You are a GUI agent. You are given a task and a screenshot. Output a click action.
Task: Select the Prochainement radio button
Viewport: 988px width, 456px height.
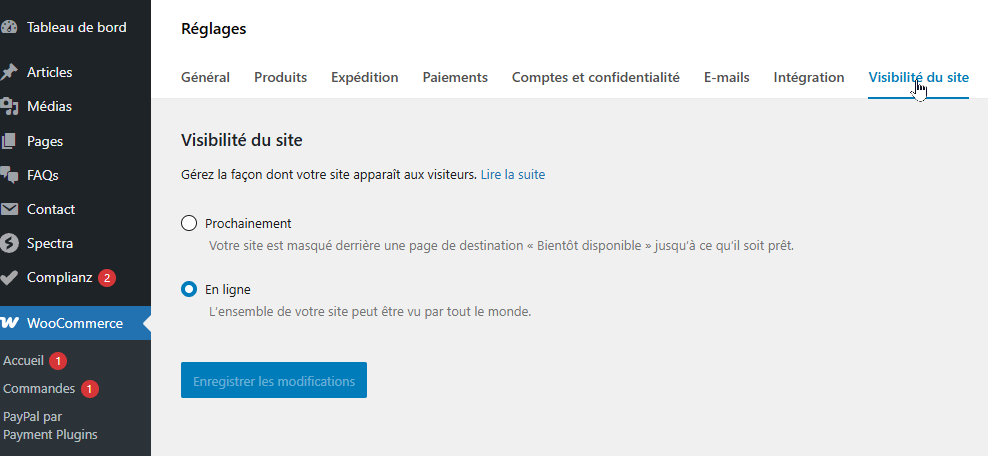click(x=189, y=223)
